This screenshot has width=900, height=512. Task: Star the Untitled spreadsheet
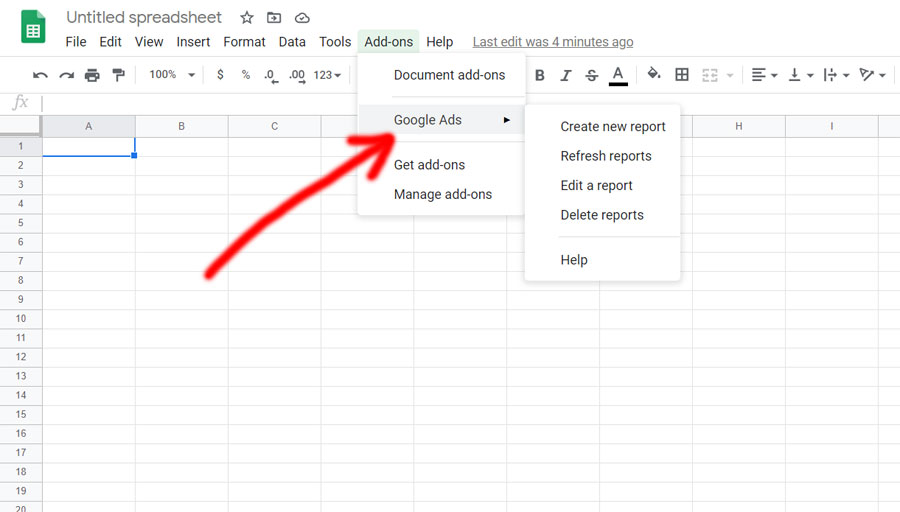click(247, 18)
